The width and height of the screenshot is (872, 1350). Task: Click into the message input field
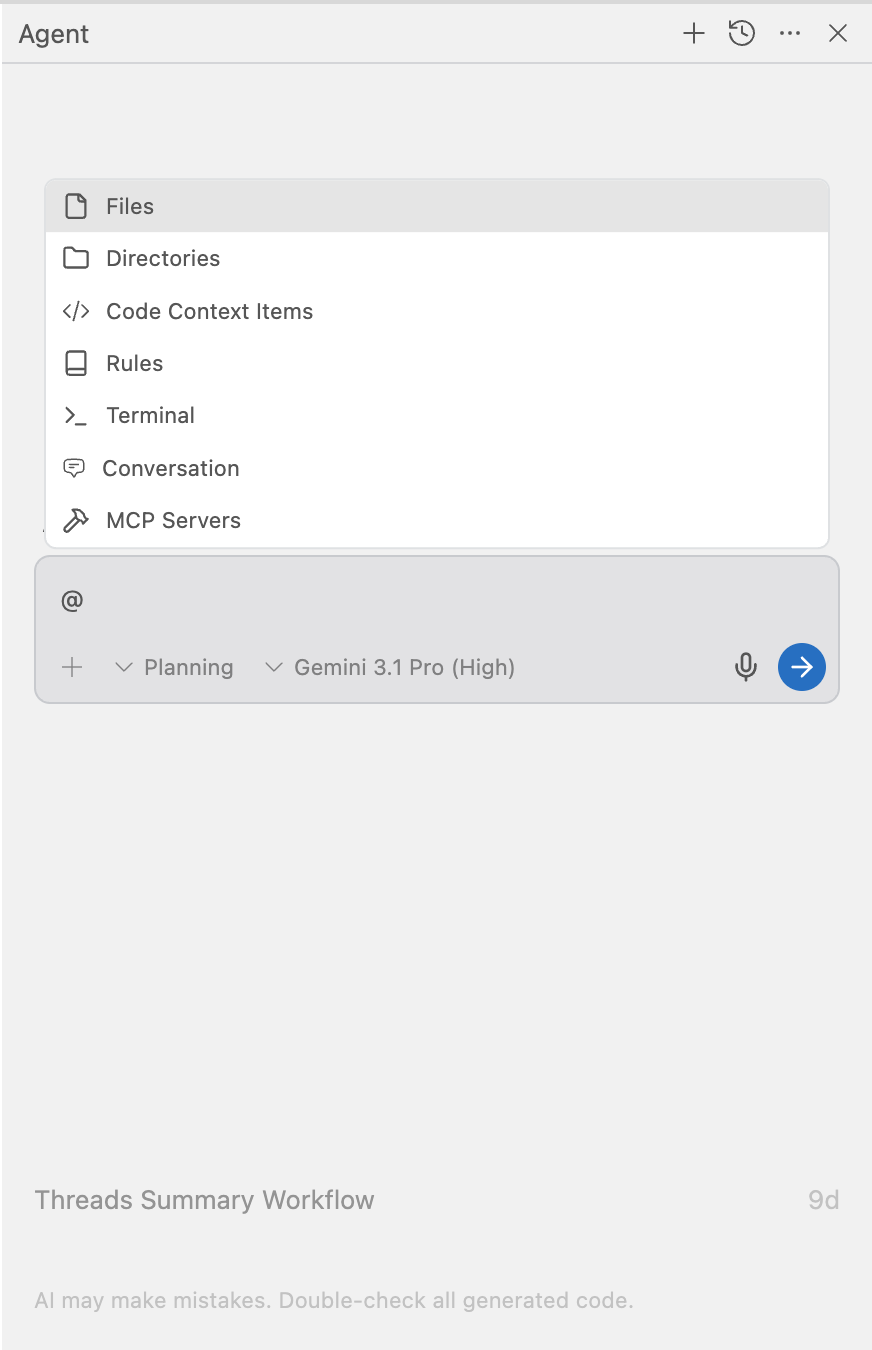tap(400, 601)
